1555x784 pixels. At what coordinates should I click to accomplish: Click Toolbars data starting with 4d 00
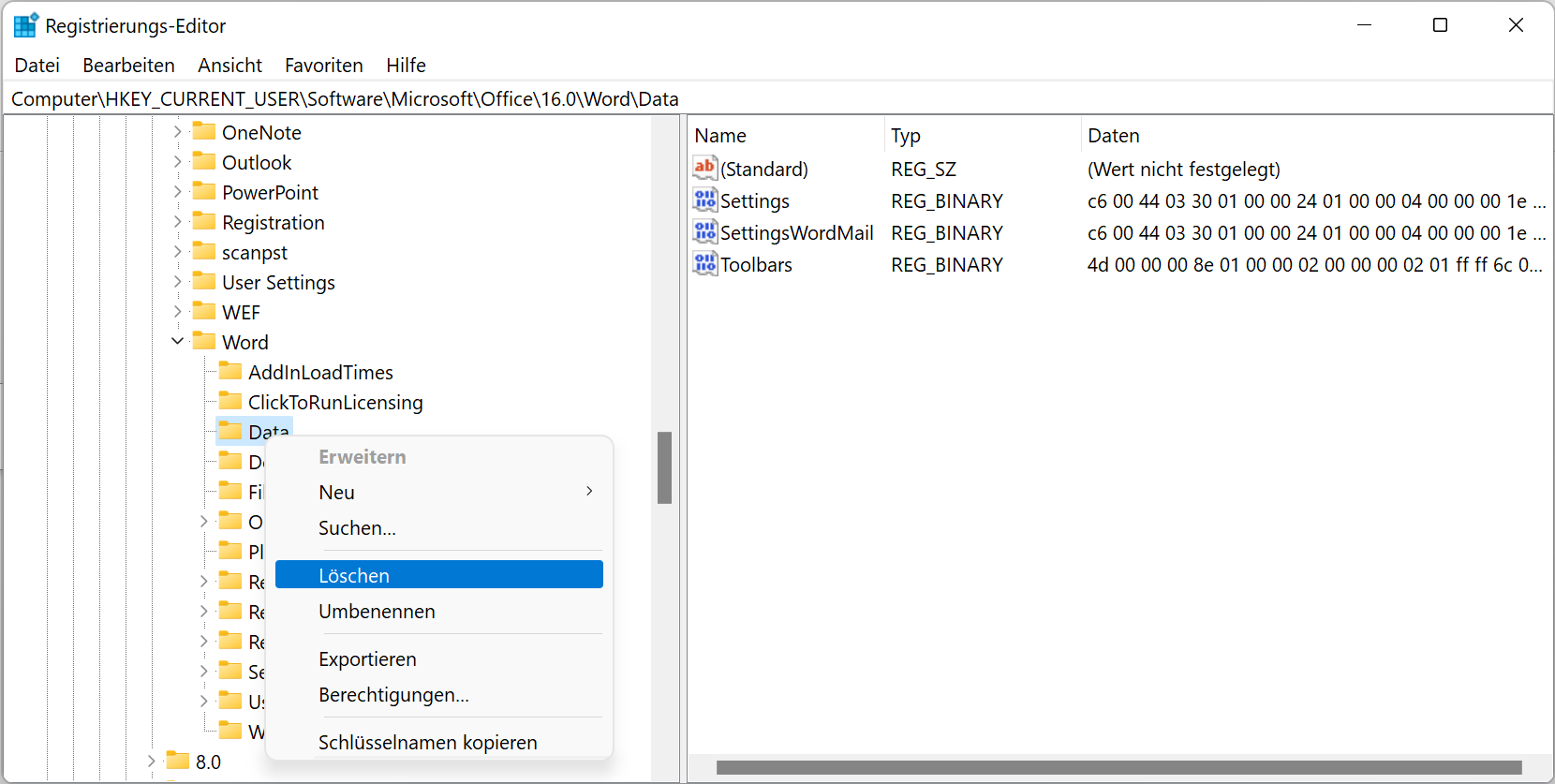click(1314, 265)
